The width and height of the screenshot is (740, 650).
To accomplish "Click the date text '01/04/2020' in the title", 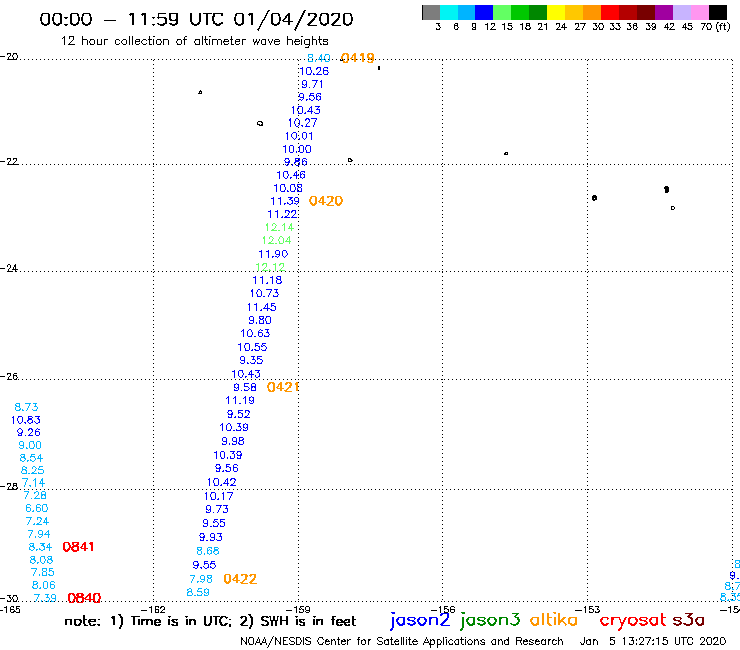I will point(293,19).
